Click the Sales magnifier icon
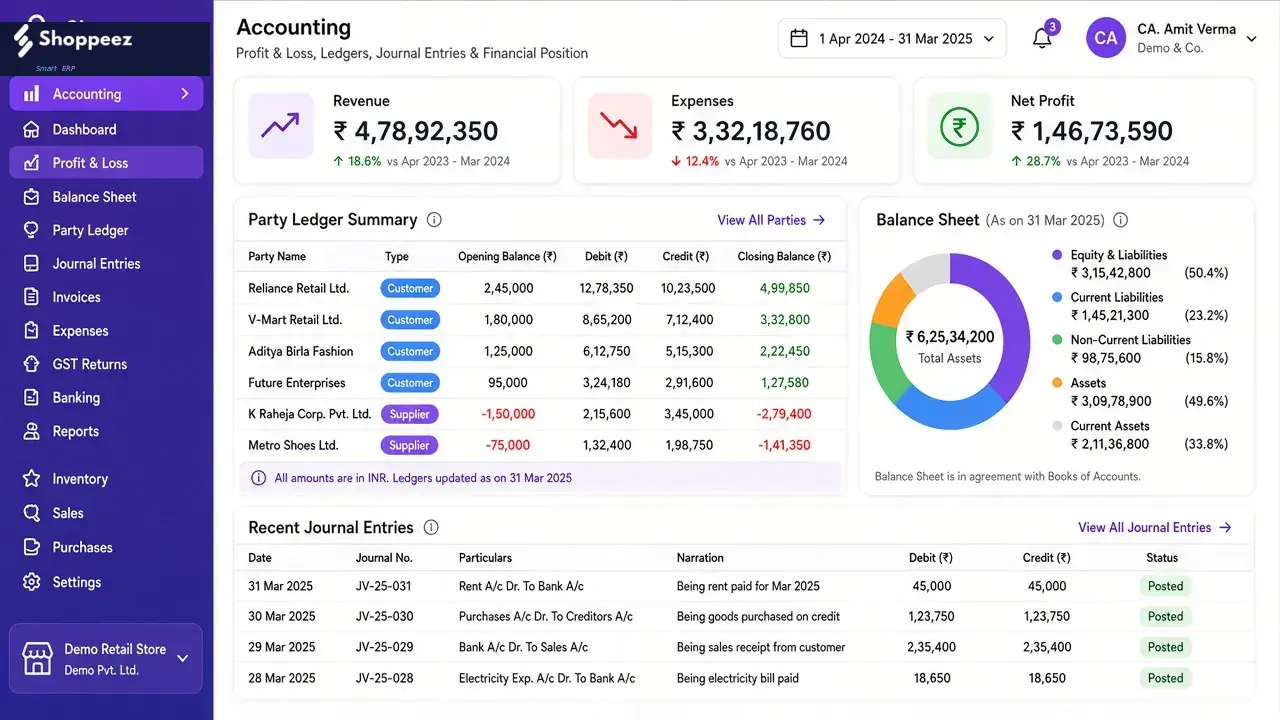Screen dimensions: 1280x720 (x=32, y=513)
